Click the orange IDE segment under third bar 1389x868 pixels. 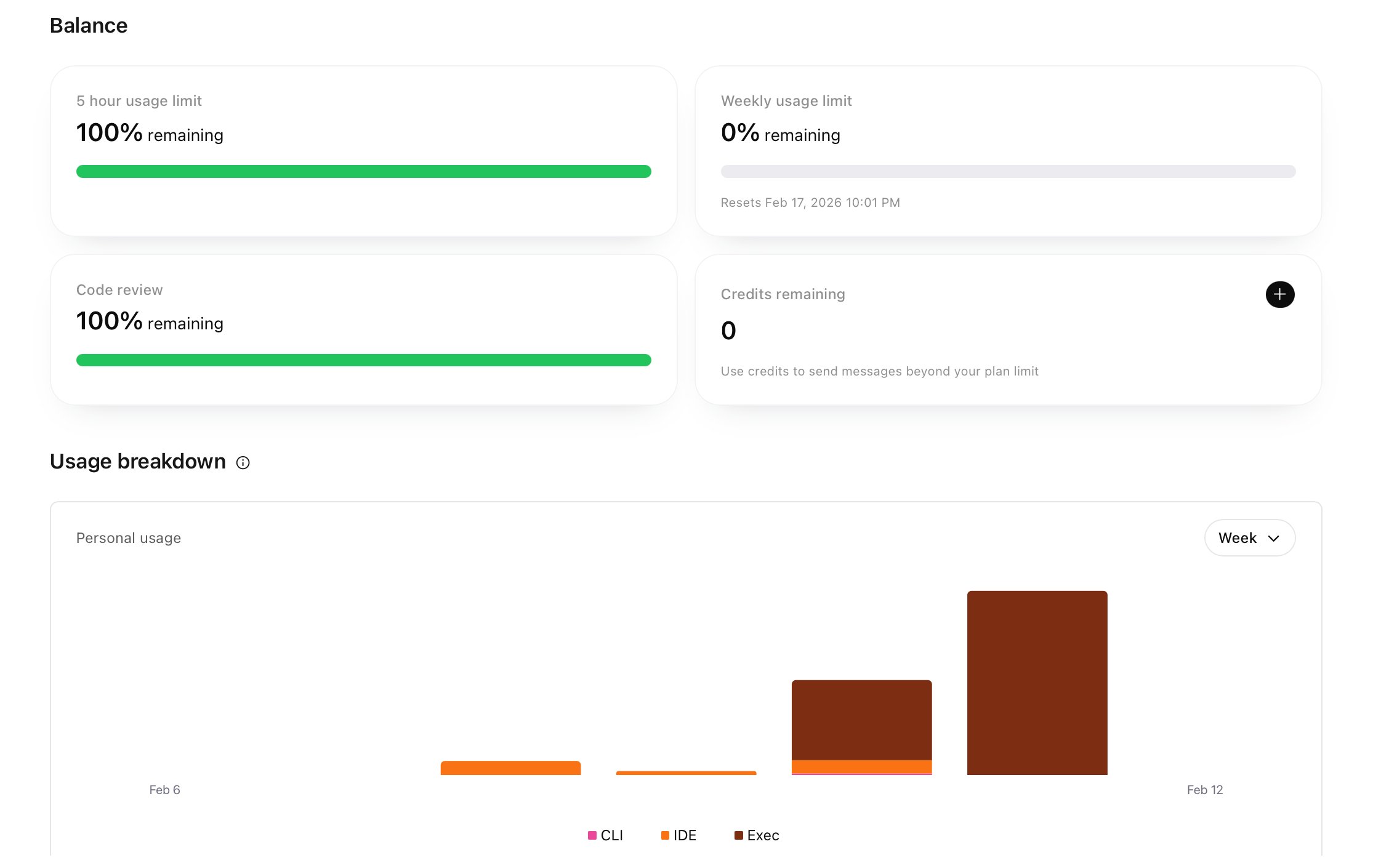click(861, 766)
